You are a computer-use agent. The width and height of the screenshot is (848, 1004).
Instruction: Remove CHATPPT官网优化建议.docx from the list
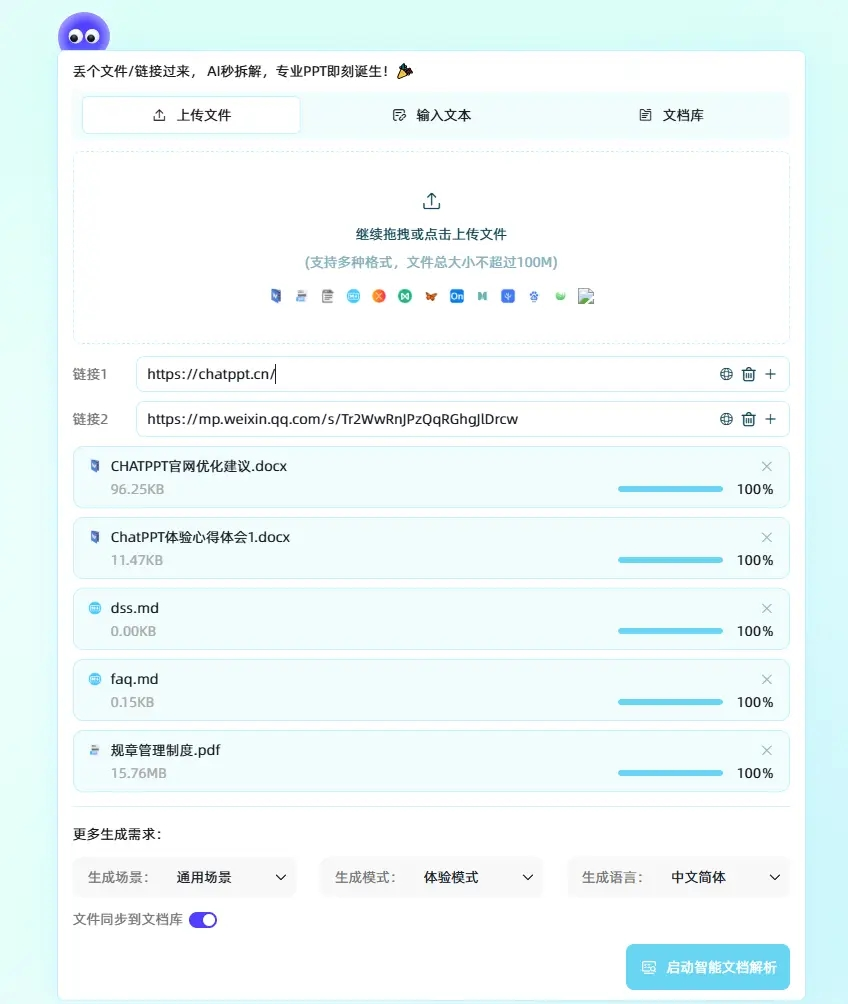tap(767, 466)
